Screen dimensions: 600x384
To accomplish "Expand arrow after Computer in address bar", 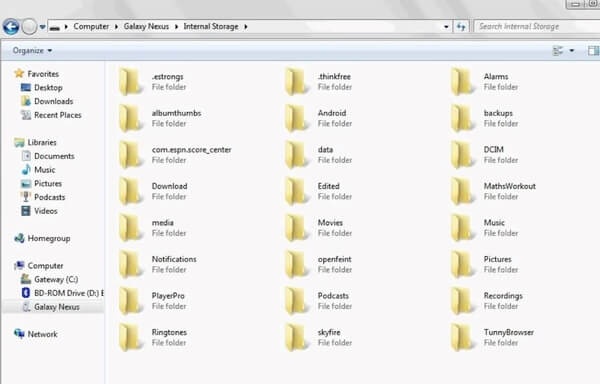I will click(x=116, y=27).
